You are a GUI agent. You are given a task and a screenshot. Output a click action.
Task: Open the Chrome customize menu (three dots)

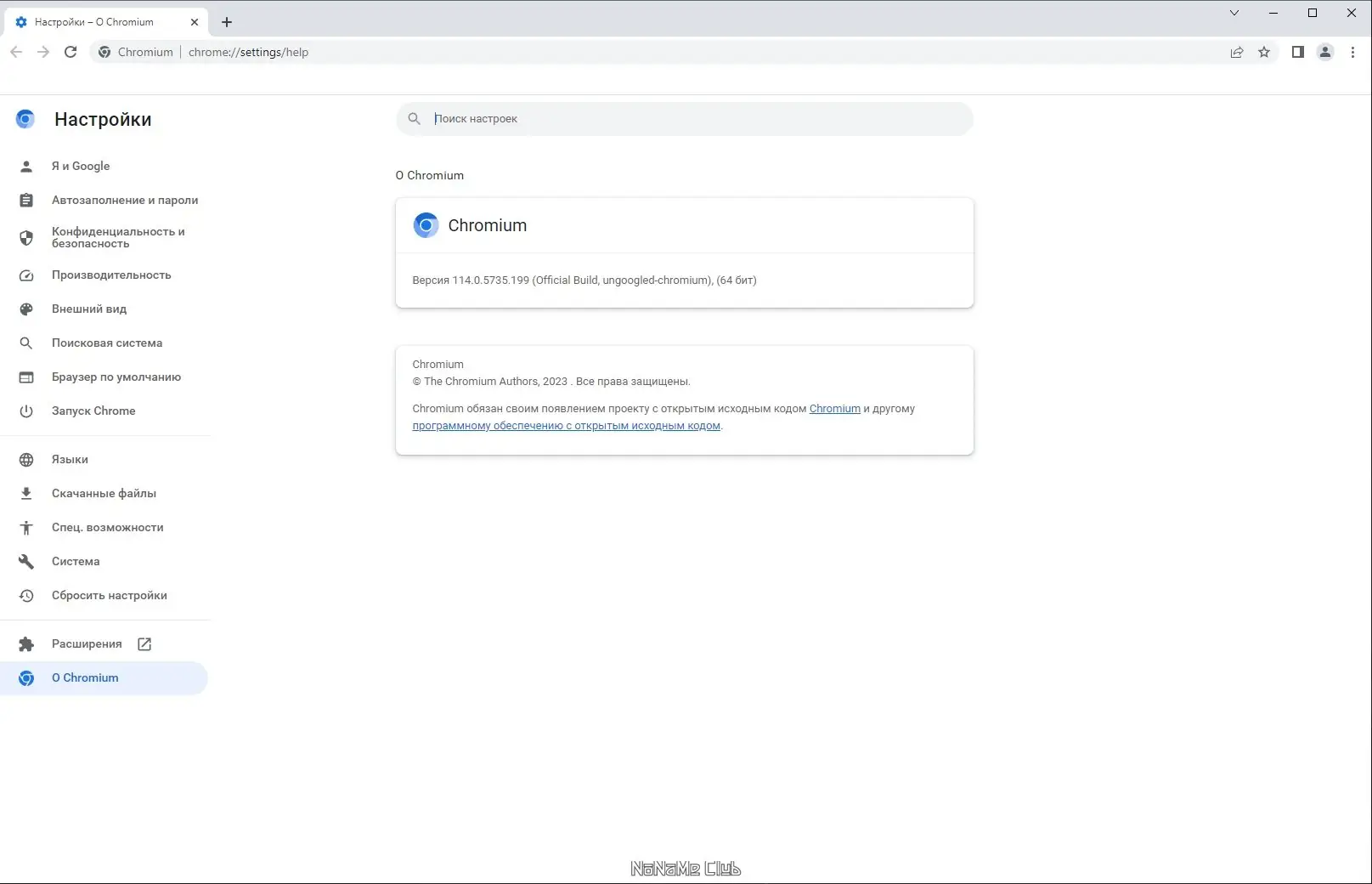(x=1352, y=52)
